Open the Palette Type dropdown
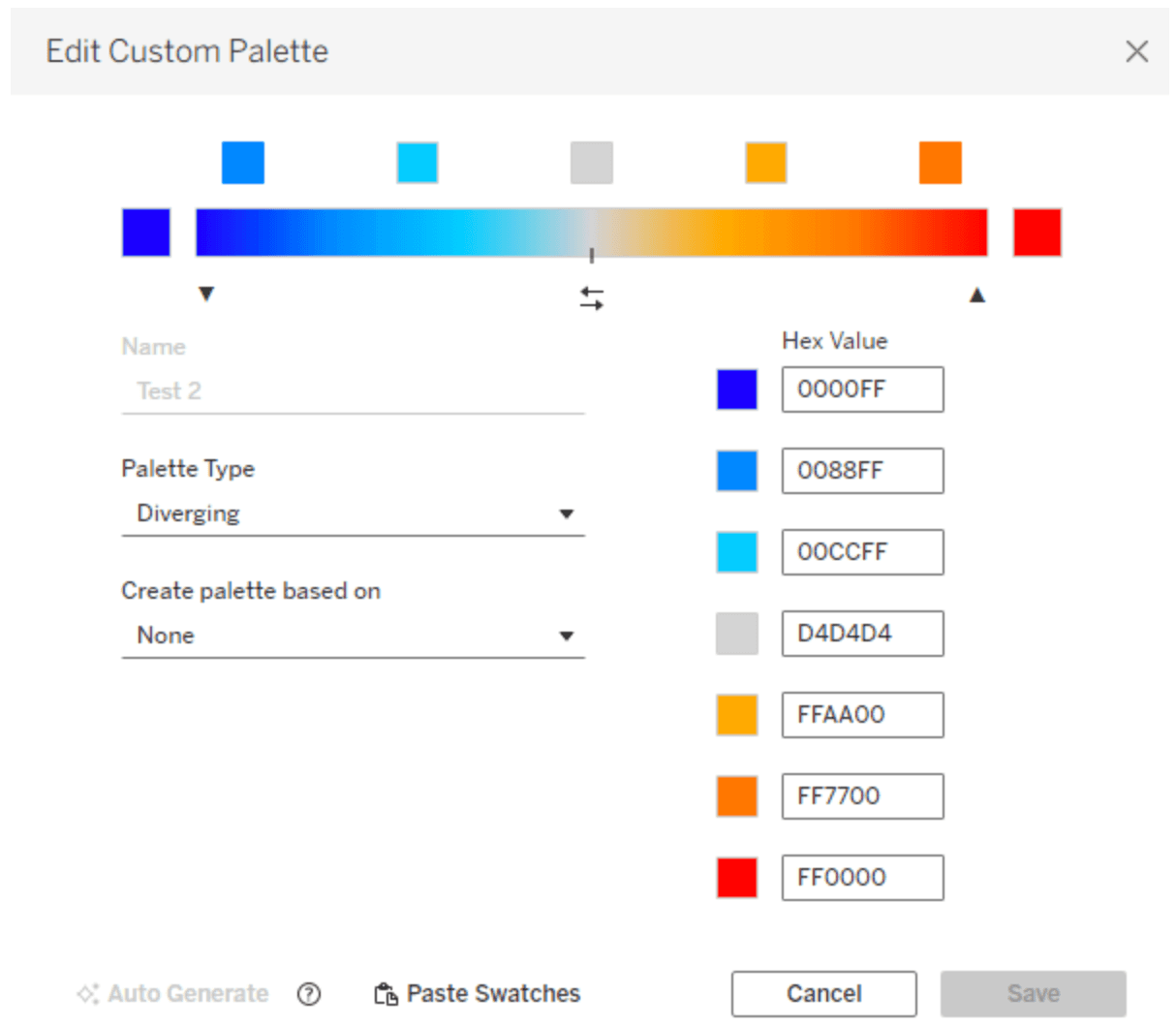Viewport: 1176px width, 1027px height. click(x=353, y=513)
